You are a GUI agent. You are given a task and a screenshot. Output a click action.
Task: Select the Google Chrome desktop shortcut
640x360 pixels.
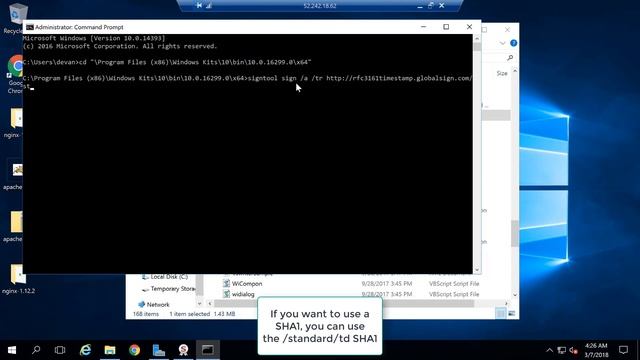(x=15, y=74)
